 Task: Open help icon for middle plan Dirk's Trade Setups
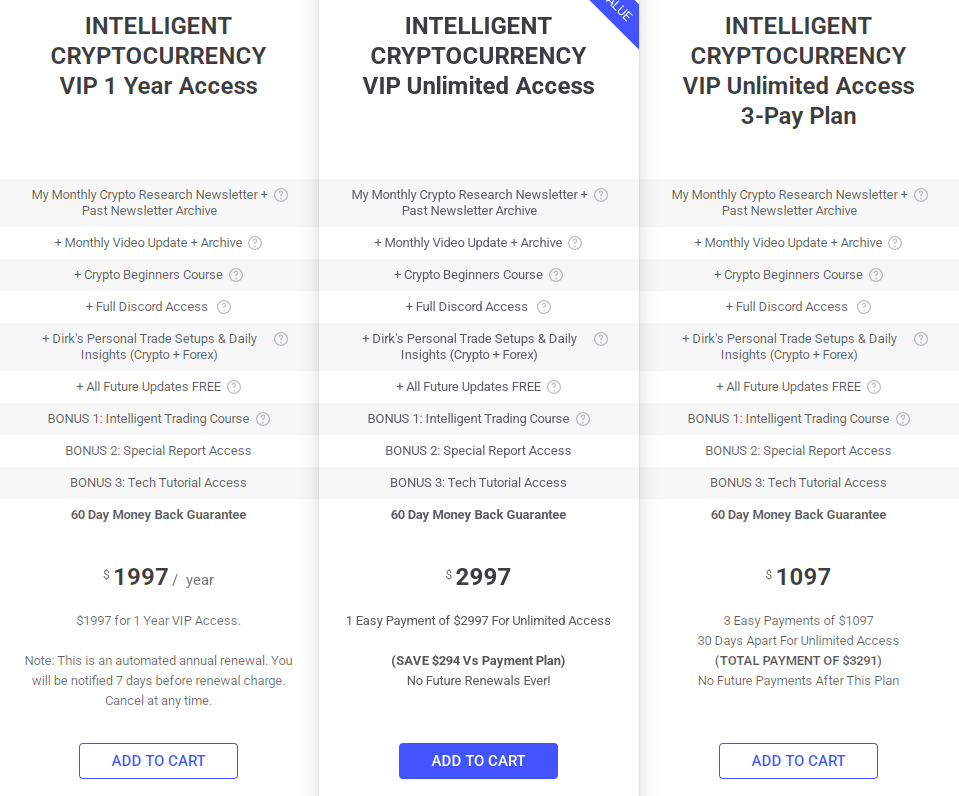[x=601, y=339]
